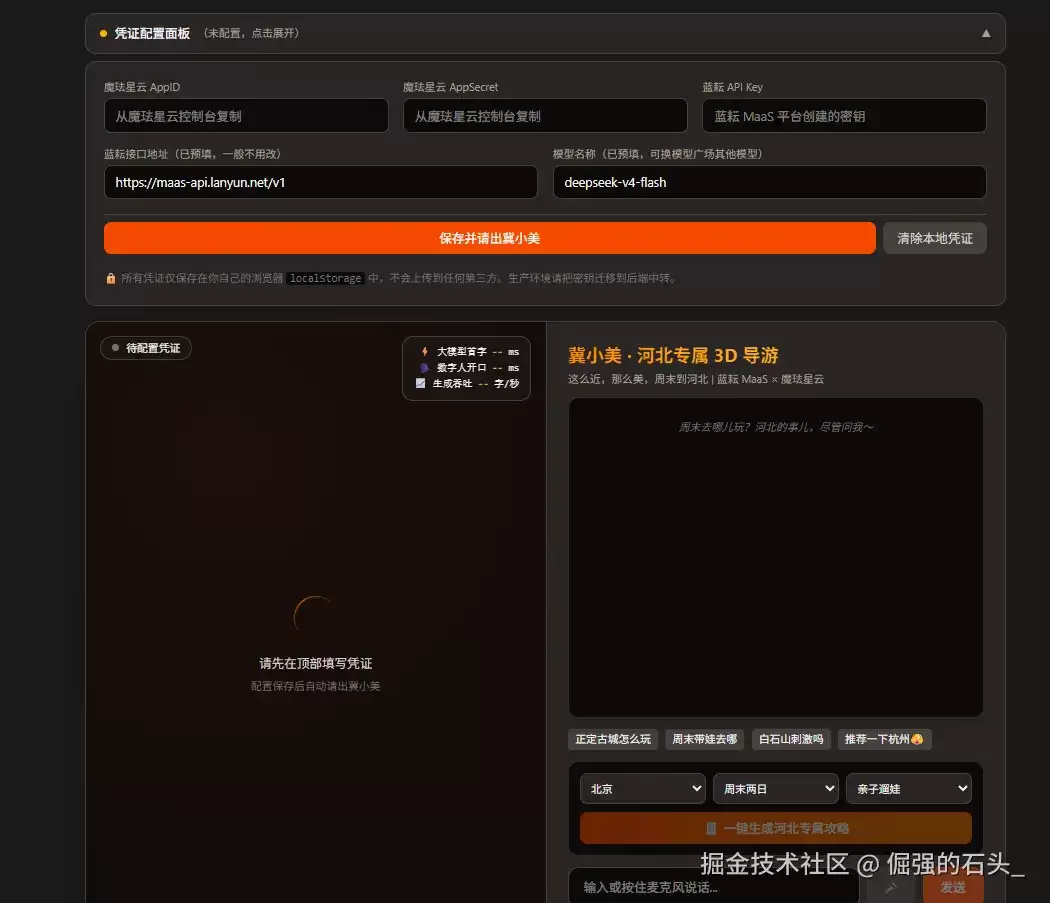Choose the 白石山刺激吗 suggestion chip
This screenshot has width=1050, height=903.
pos(791,739)
